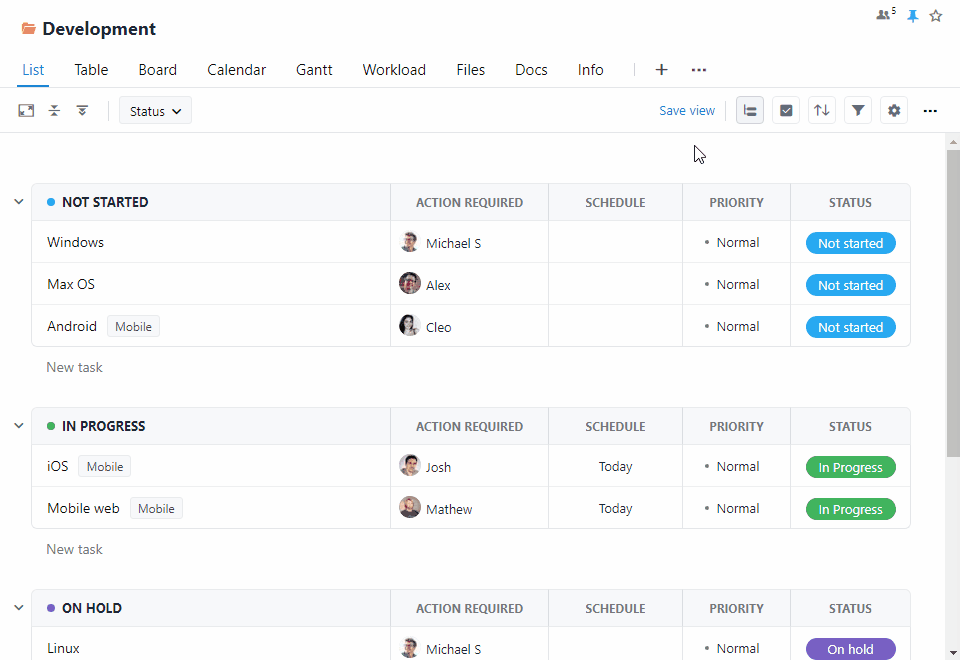Click Today schedule of Mobile web task

[615, 509]
